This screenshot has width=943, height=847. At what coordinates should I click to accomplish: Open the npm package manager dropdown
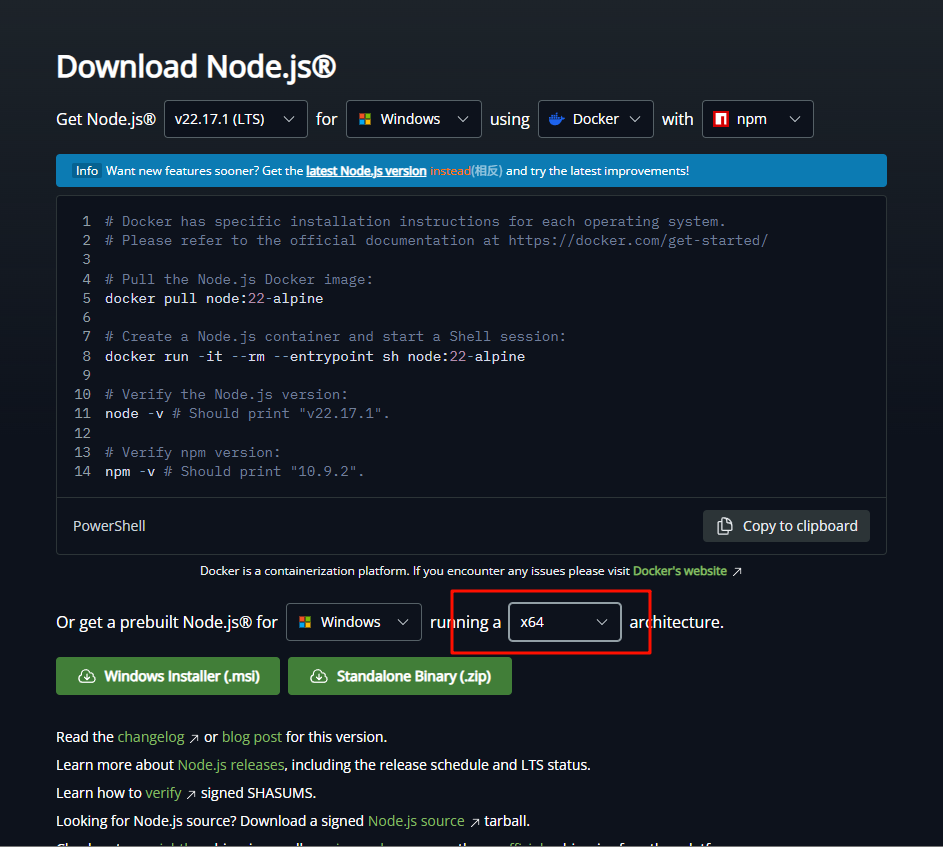pos(757,119)
